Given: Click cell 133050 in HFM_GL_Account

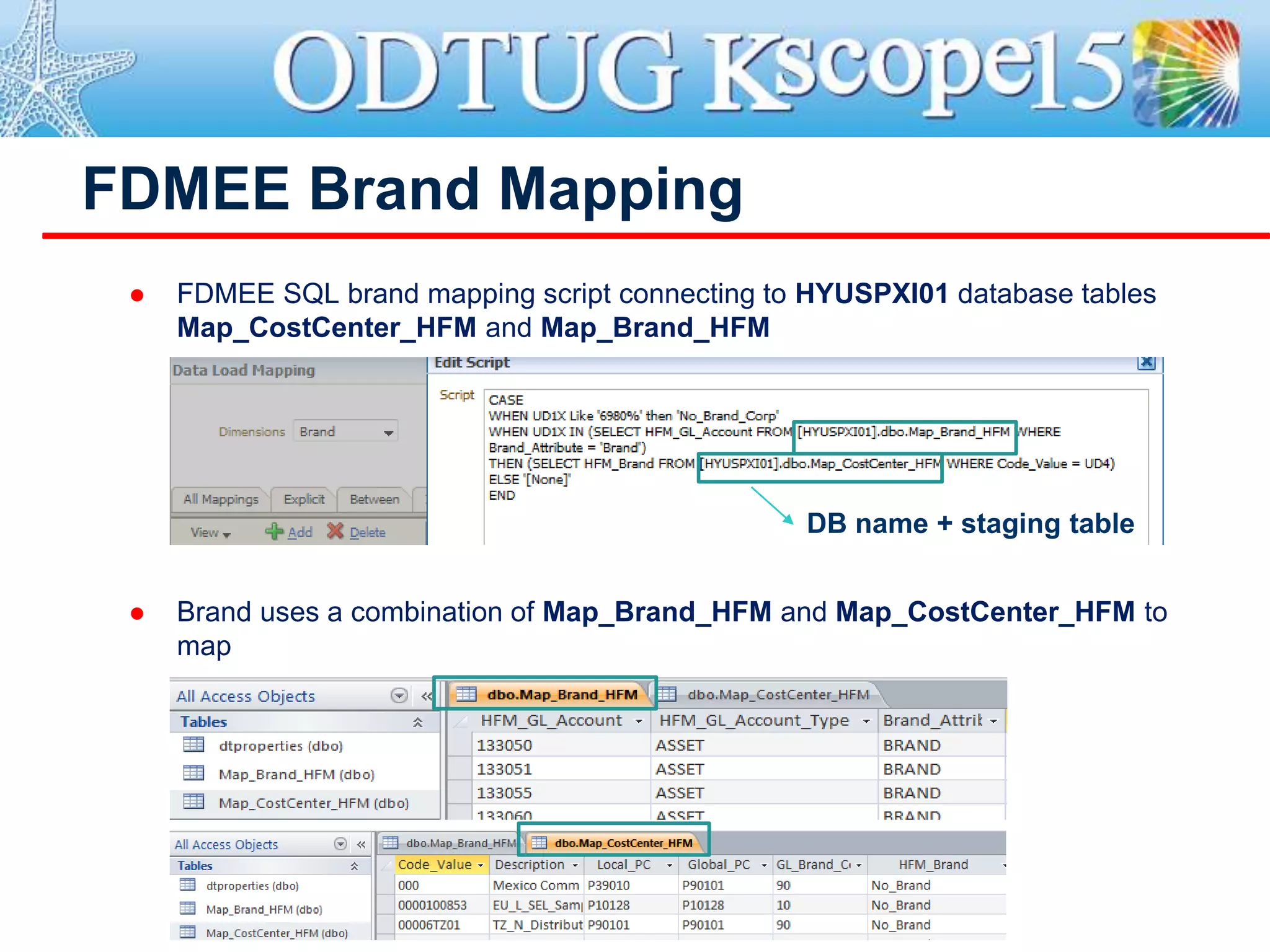Looking at the screenshot, I should (x=561, y=745).
